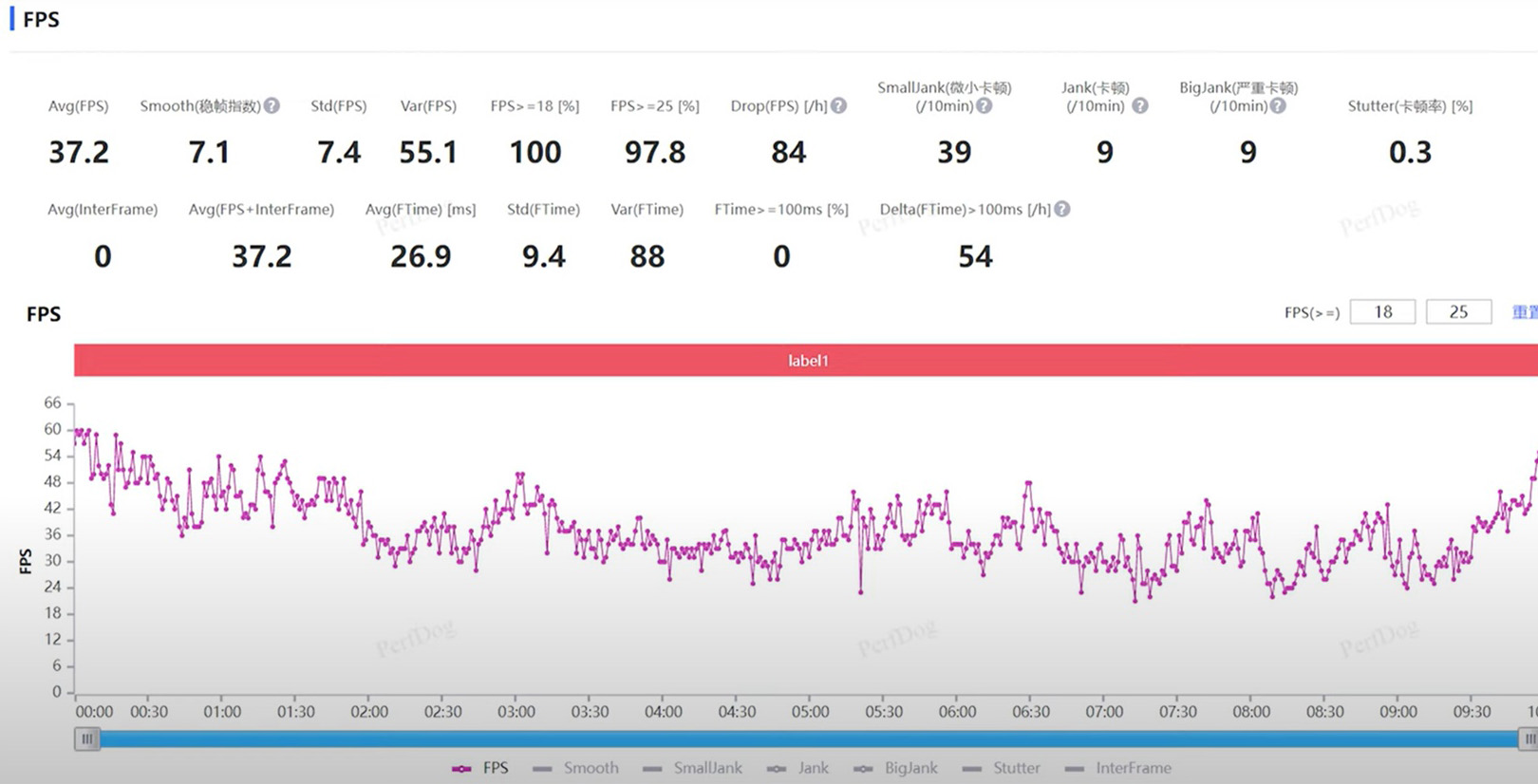
Task: Show InterFrame series in legend
Action: click(1117, 768)
